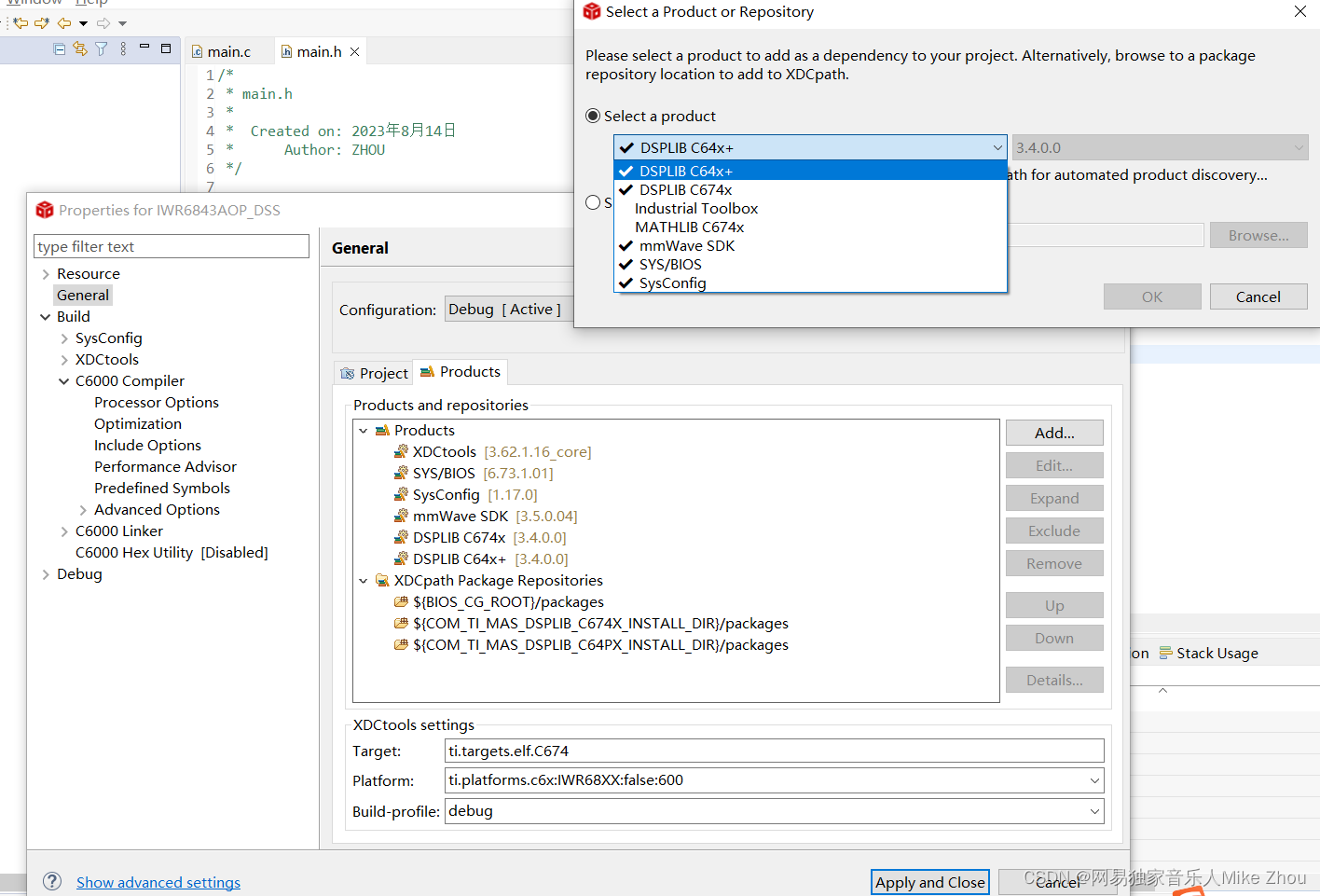
Task: Click the type filter text field
Action: (x=172, y=246)
